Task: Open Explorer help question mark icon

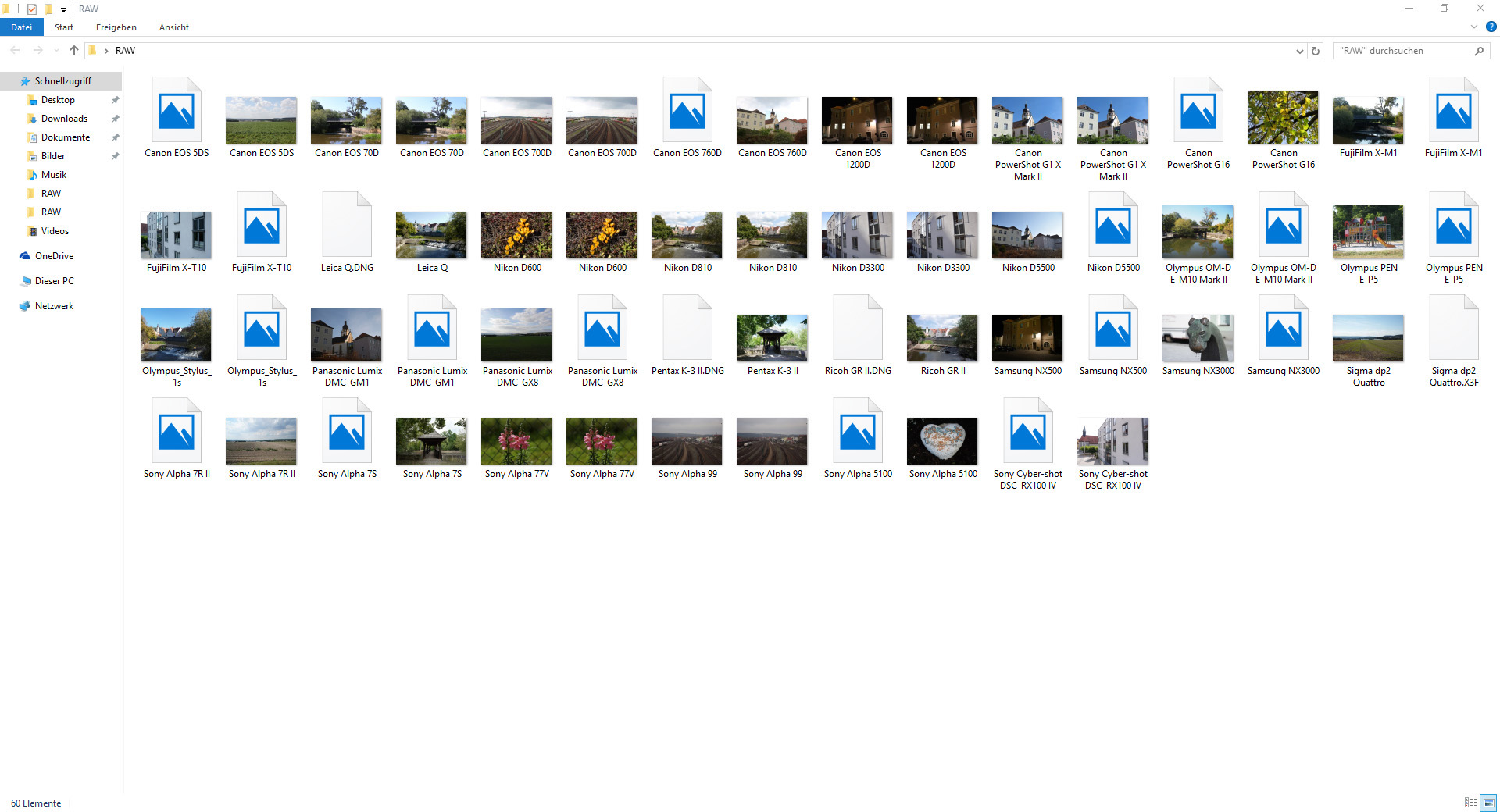Action: point(1491,27)
